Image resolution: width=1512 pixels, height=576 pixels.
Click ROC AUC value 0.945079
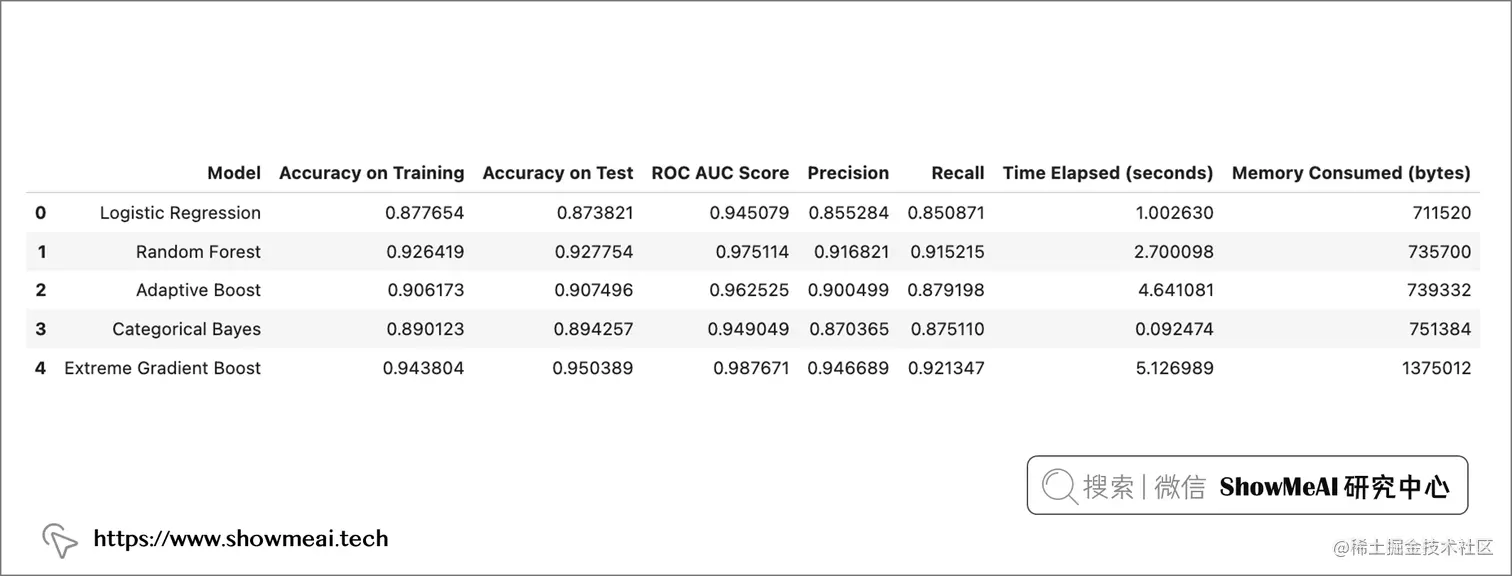[750, 213]
